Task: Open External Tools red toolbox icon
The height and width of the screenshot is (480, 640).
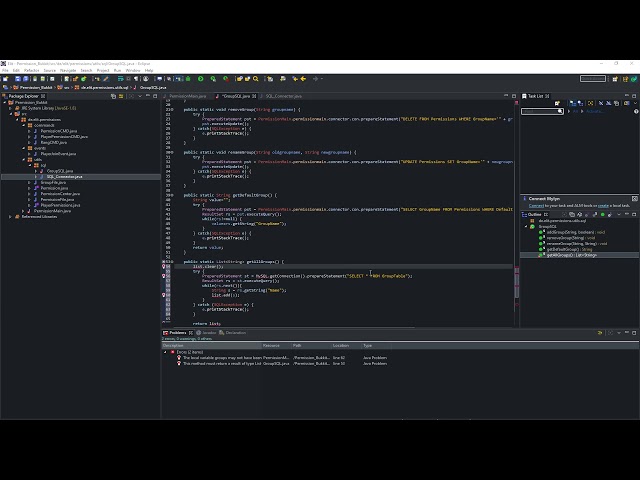Action: 226,79
